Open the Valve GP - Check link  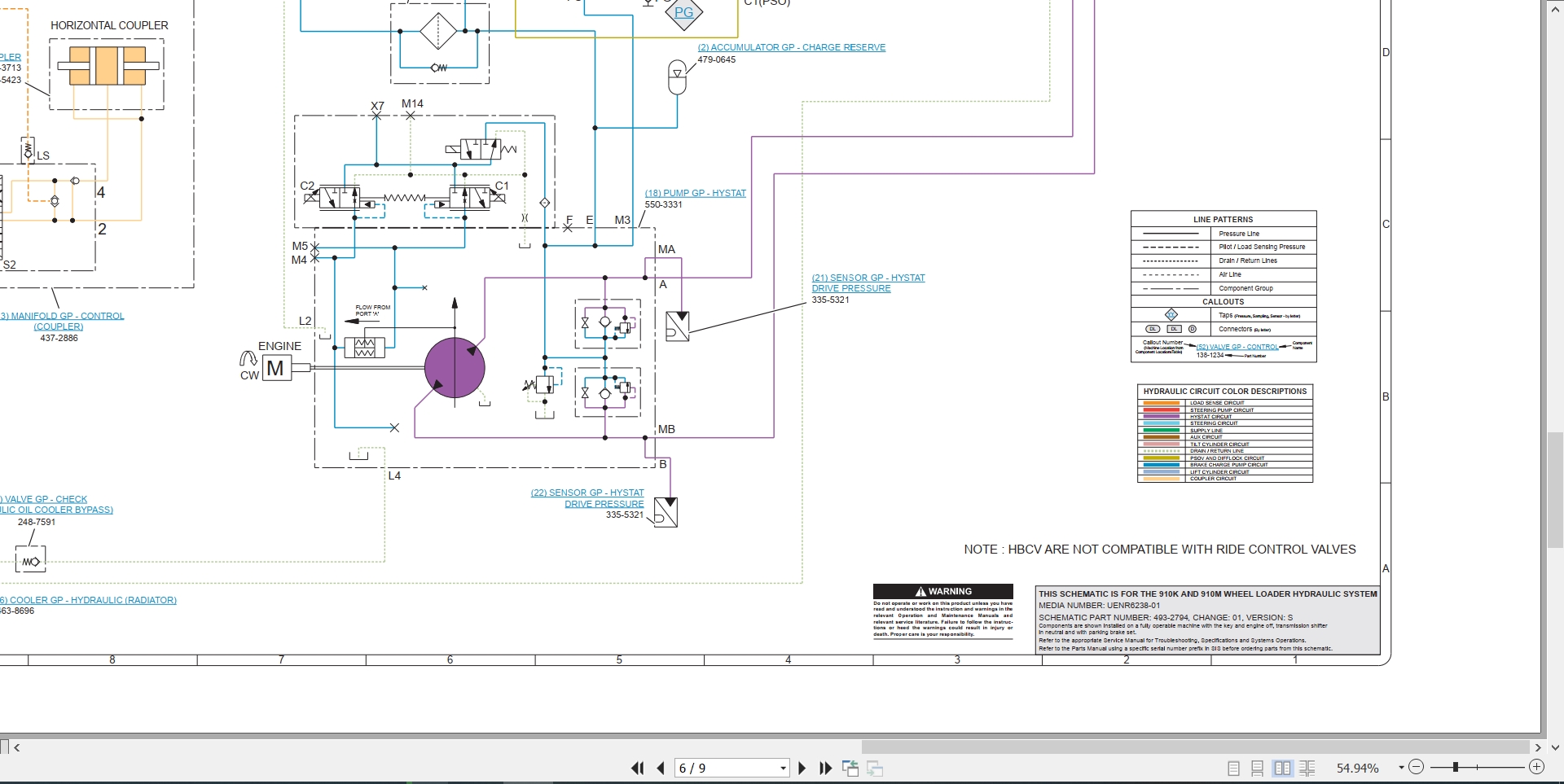click(56, 505)
